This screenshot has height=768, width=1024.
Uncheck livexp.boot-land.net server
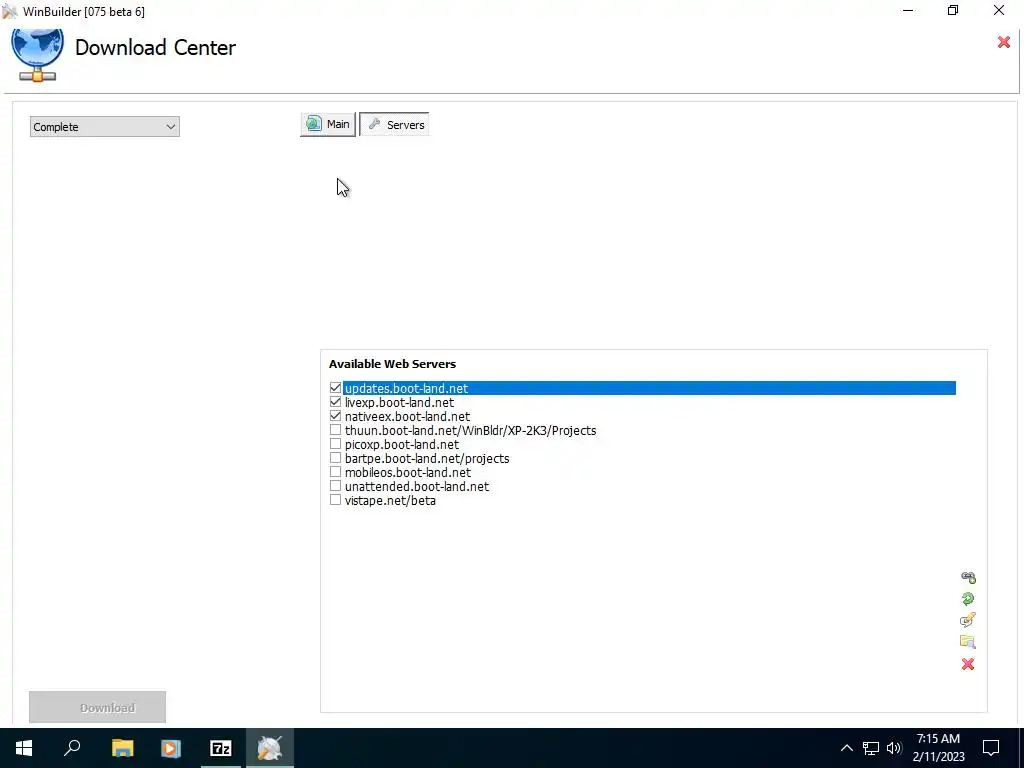[336, 402]
